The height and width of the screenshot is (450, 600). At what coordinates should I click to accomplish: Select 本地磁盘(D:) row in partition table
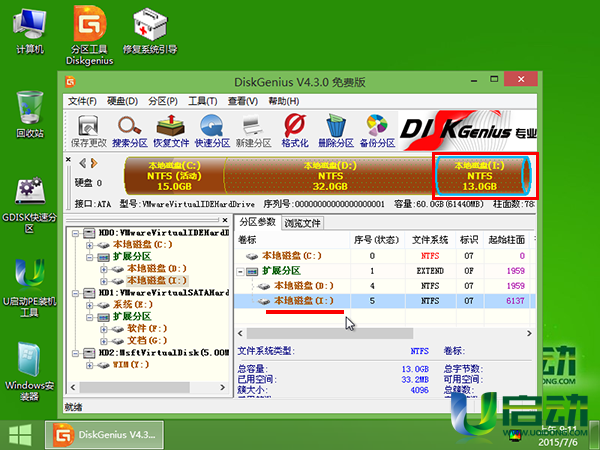click(x=384, y=286)
